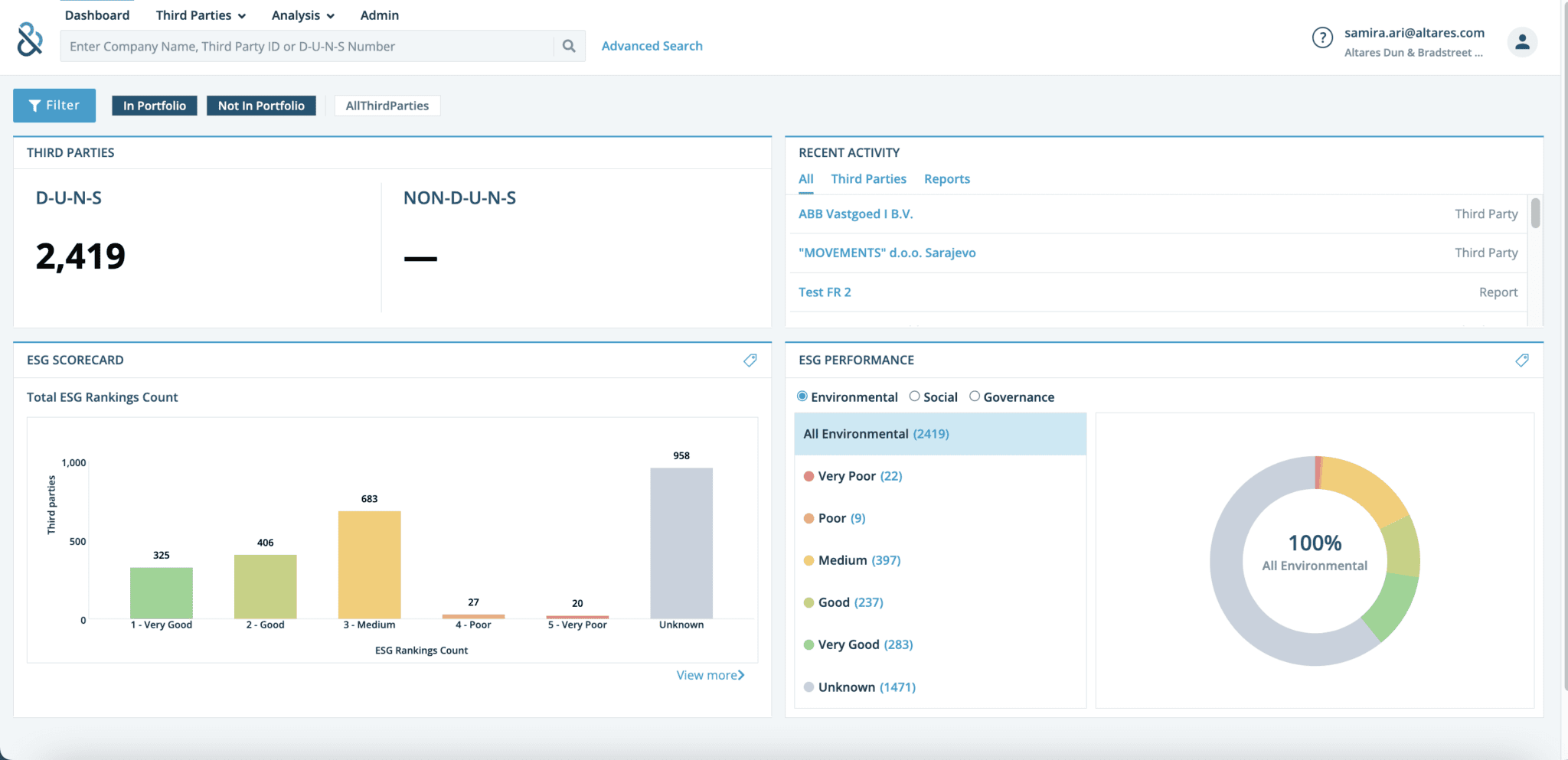Select the Social radio button
This screenshot has width=1568, height=760.
click(914, 396)
